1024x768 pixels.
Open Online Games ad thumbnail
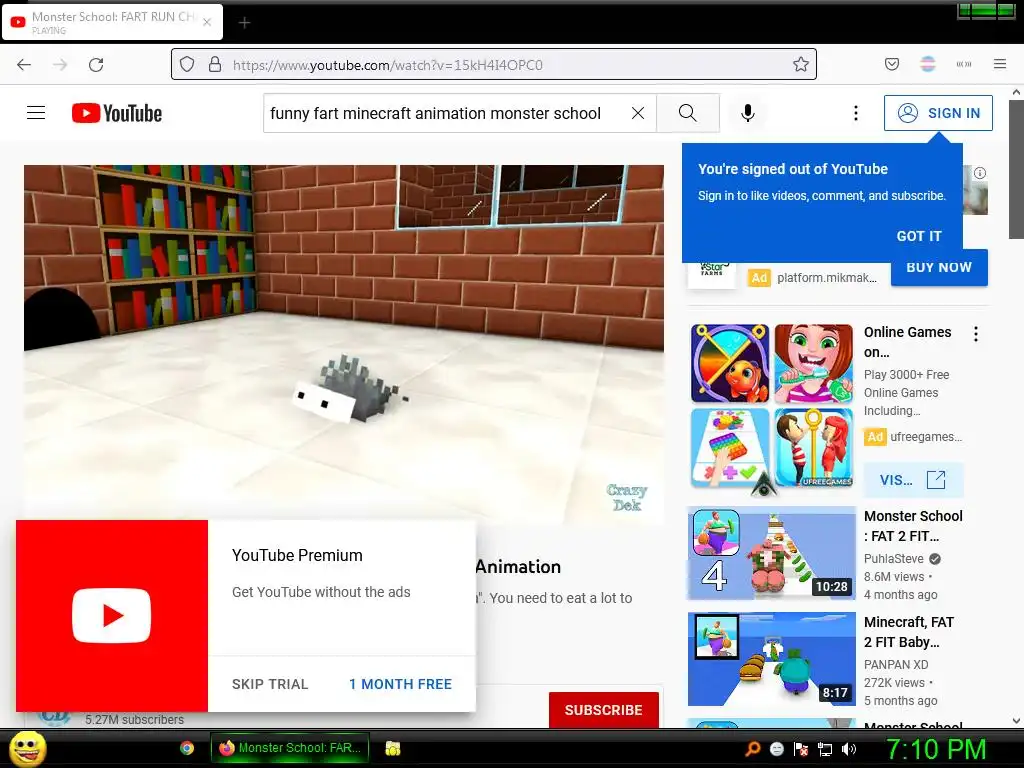click(x=771, y=406)
